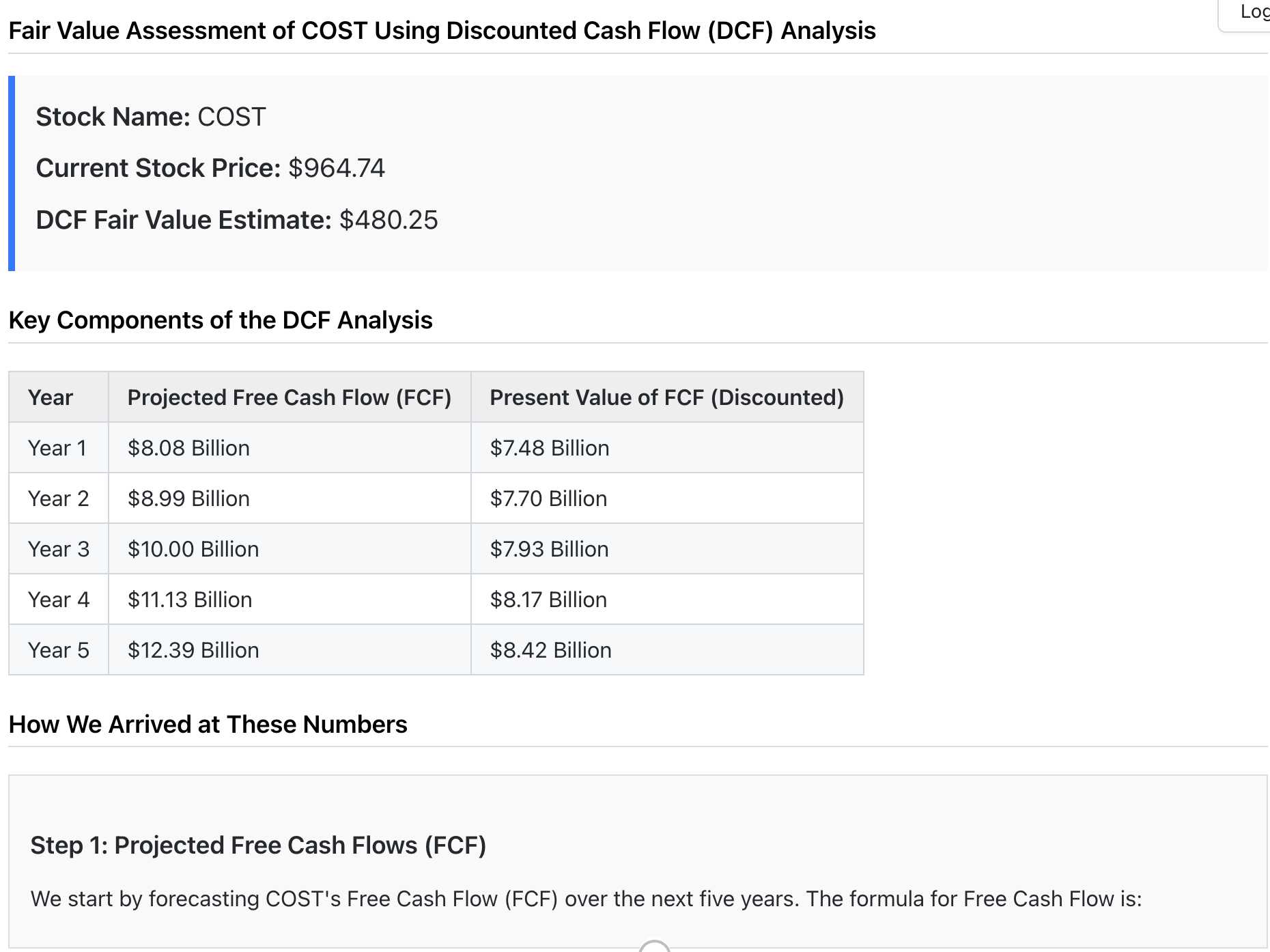Select the Year 1 row label

(x=59, y=448)
